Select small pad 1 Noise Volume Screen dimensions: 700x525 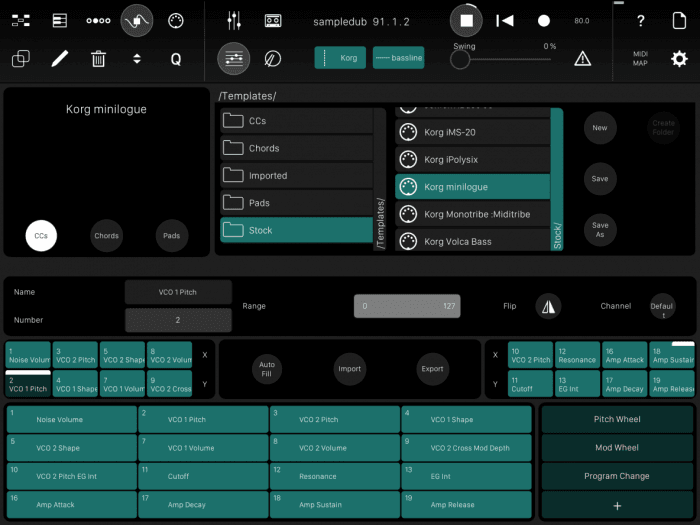point(28,355)
